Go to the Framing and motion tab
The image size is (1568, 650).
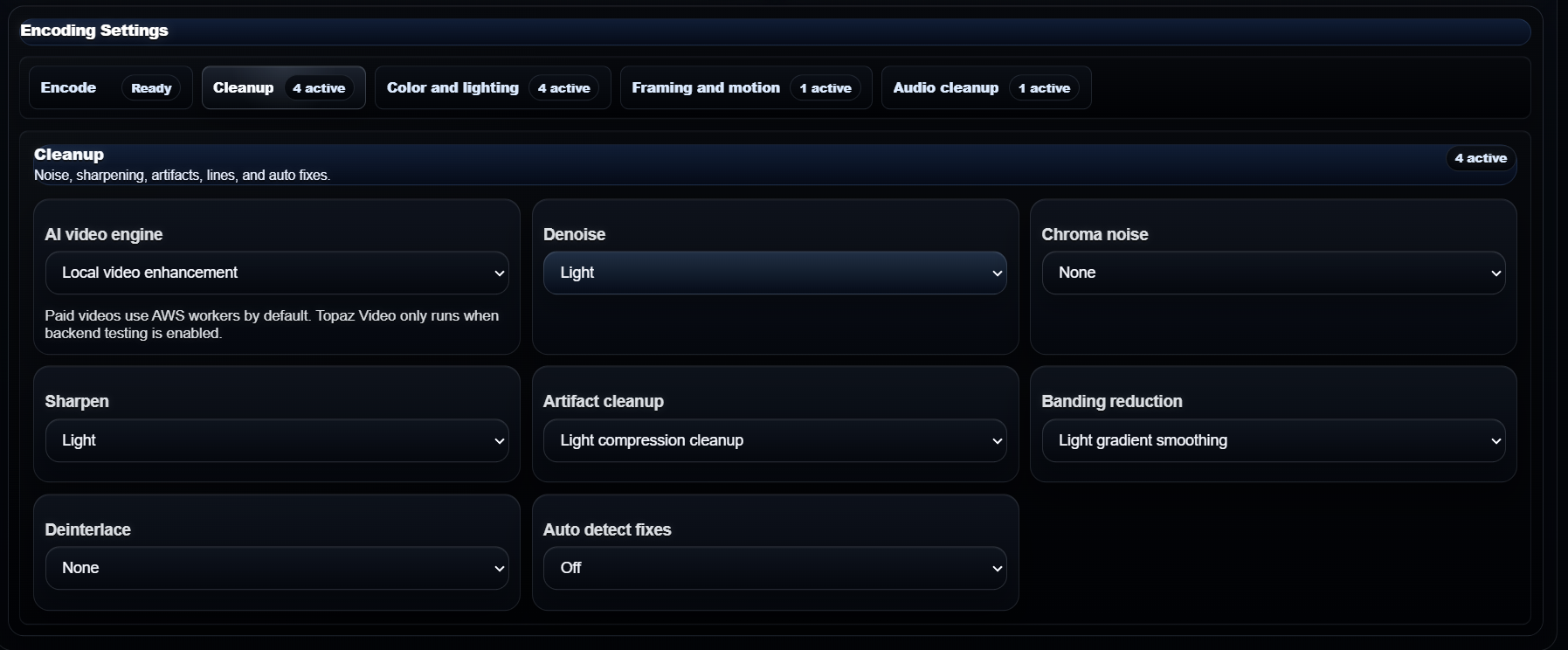746,87
